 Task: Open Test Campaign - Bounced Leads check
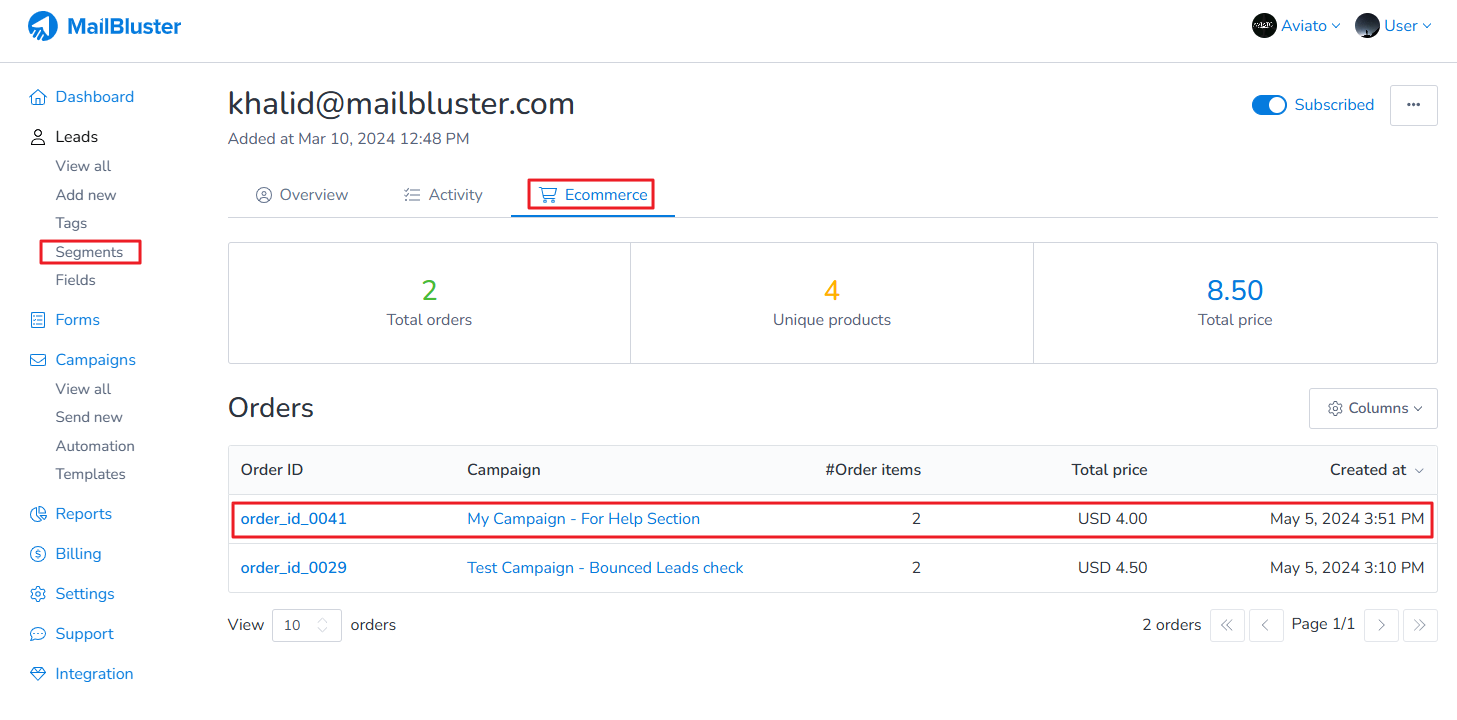pos(605,568)
